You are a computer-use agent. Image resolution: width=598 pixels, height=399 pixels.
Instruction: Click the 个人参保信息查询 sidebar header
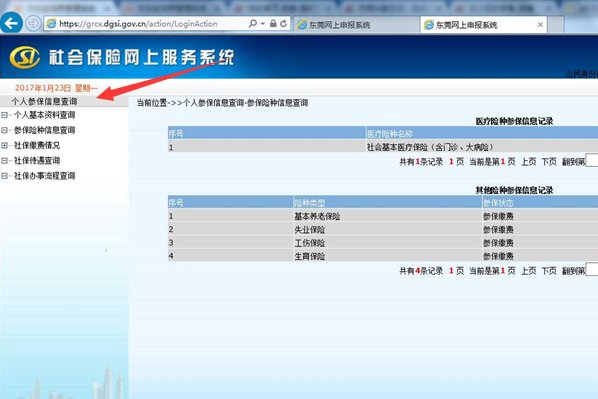tap(44, 101)
